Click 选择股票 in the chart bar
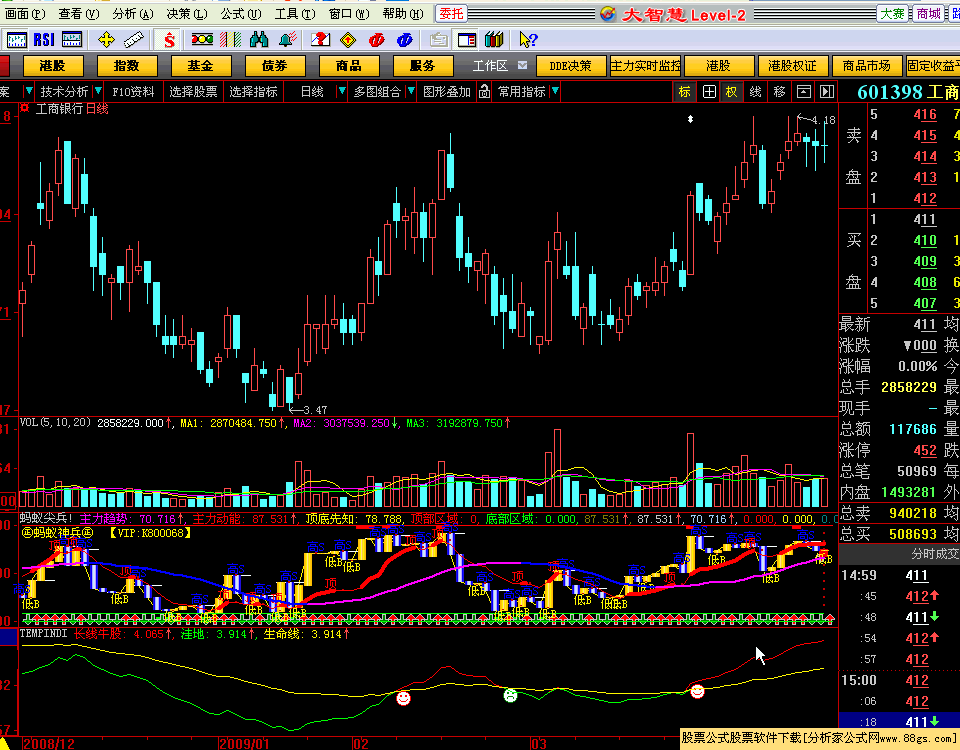 (193, 91)
